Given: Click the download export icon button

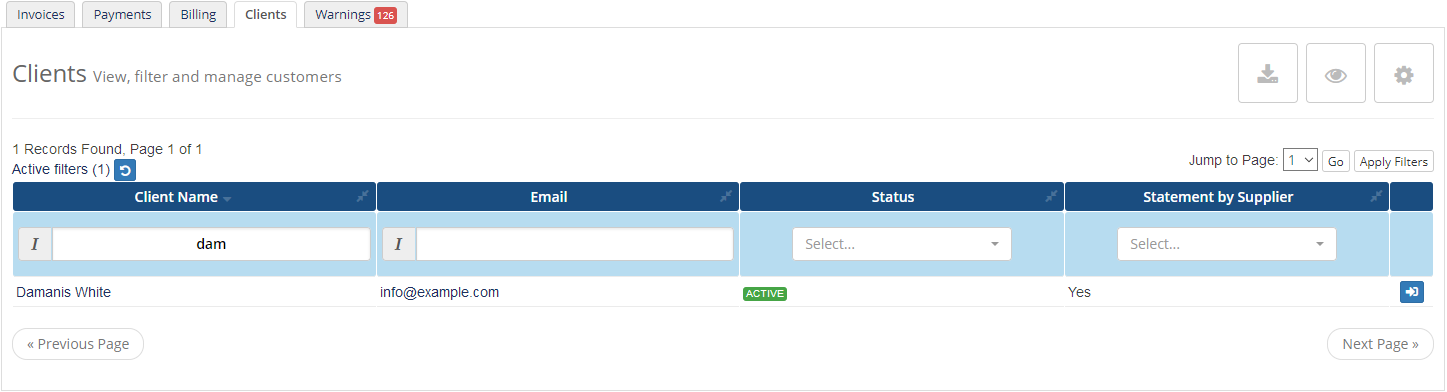Looking at the screenshot, I should click(1268, 73).
